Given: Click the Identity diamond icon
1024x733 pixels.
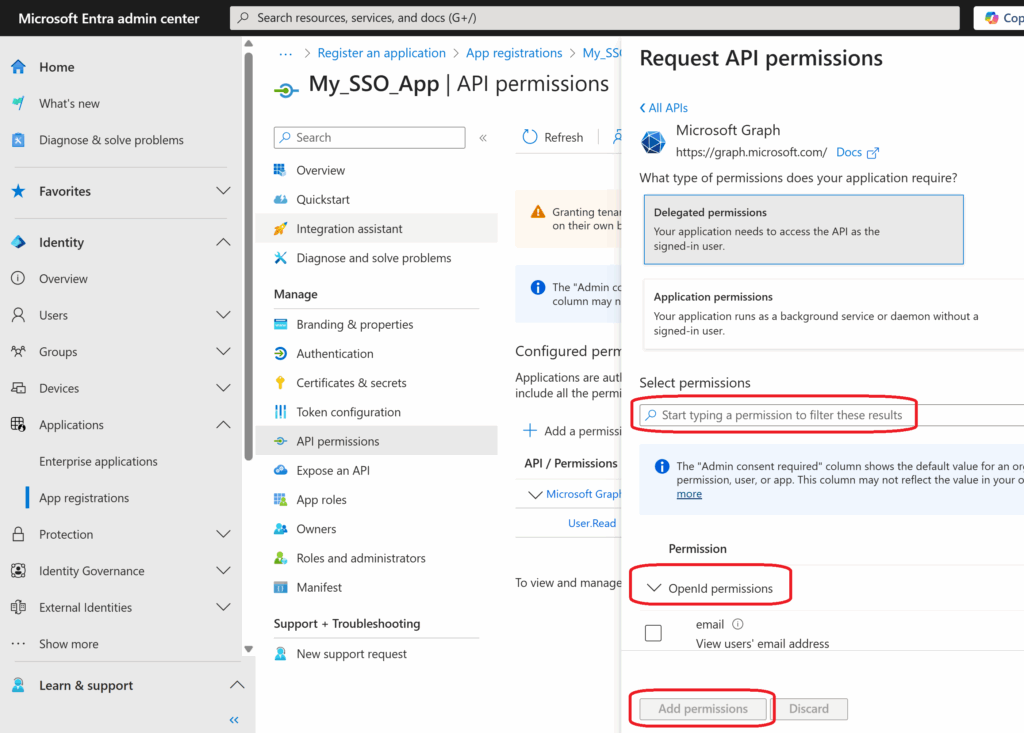Looking at the screenshot, I should (x=18, y=242).
